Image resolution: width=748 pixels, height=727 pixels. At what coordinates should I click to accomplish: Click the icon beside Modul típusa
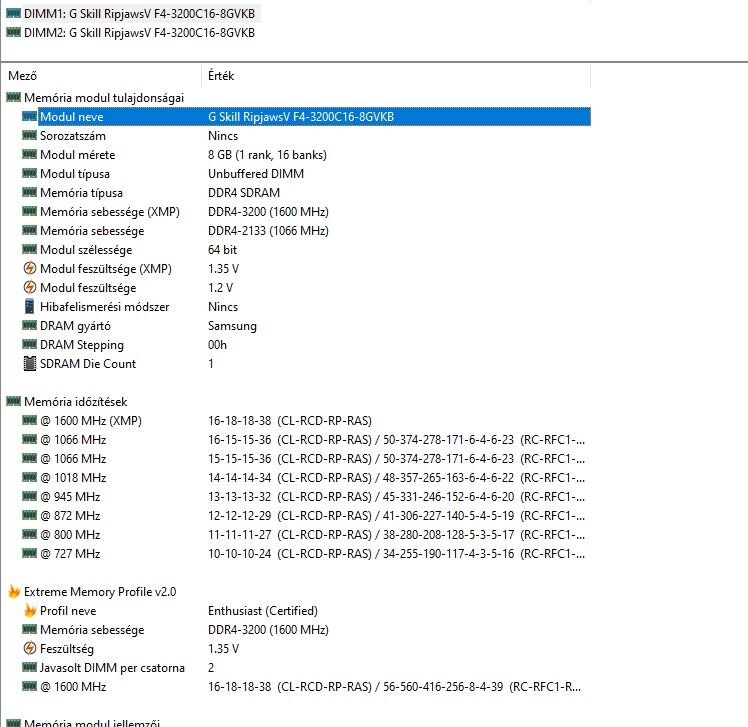(30, 173)
